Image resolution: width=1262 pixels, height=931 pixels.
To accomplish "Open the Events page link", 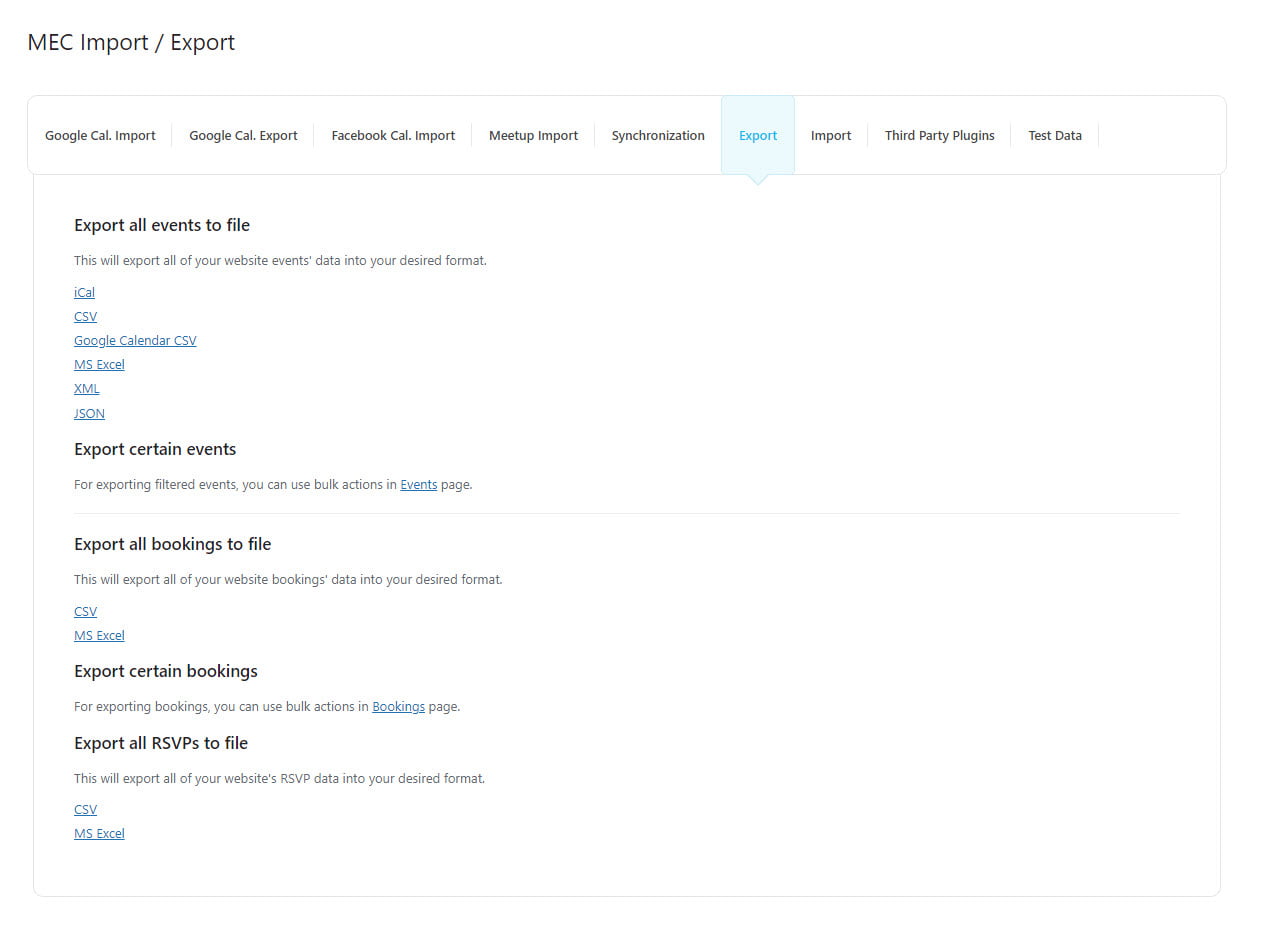I will (418, 485).
